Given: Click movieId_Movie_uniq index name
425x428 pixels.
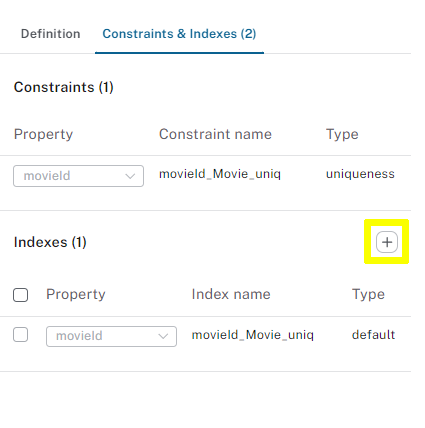Looking at the screenshot, I should [253, 335].
